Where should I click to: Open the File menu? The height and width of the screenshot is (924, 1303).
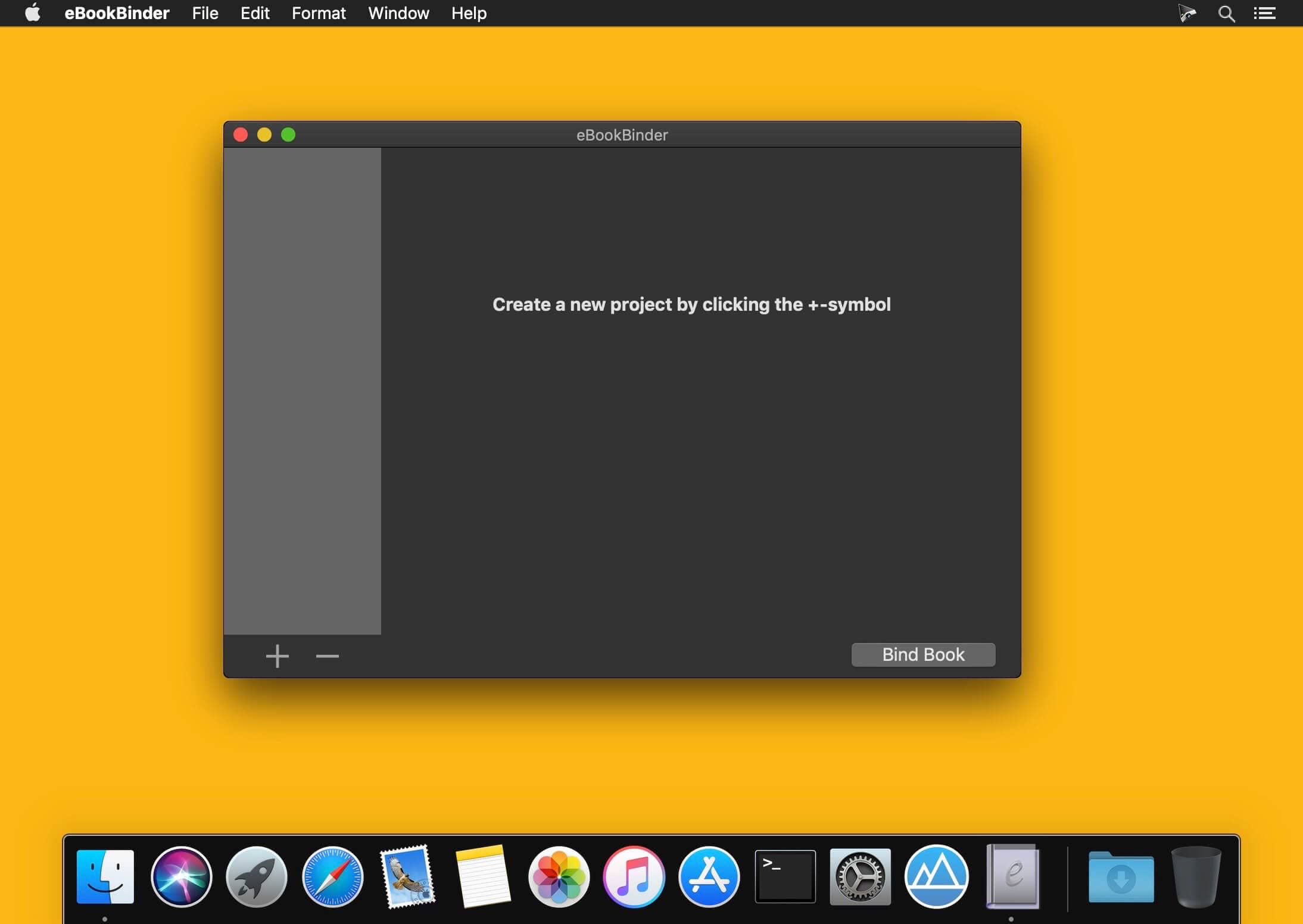(x=204, y=13)
